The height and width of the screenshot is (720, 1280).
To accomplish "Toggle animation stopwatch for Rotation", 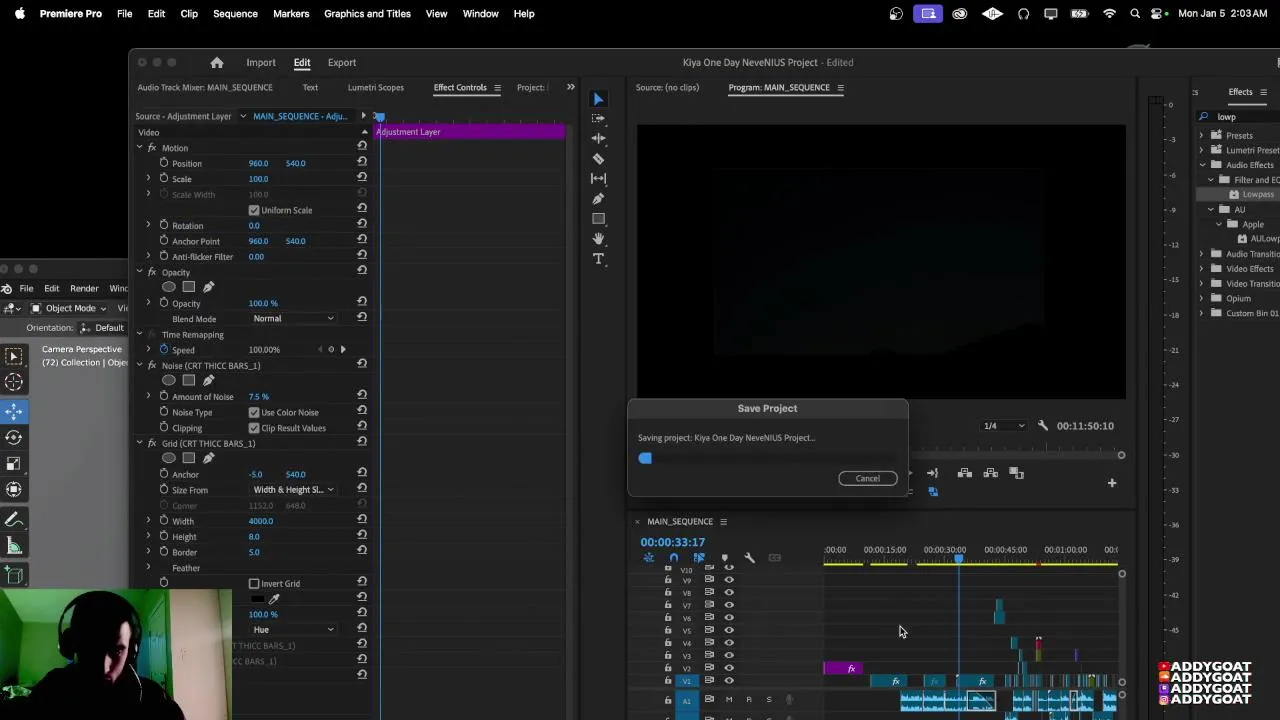I will 163,225.
